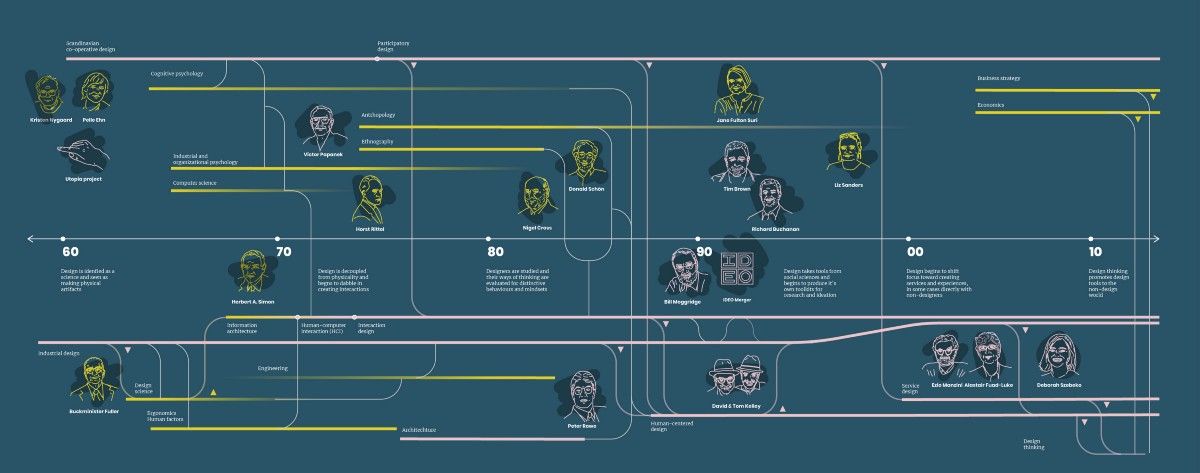Click the Cognitive psychology label
The width and height of the screenshot is (1200, 473).
177,73
